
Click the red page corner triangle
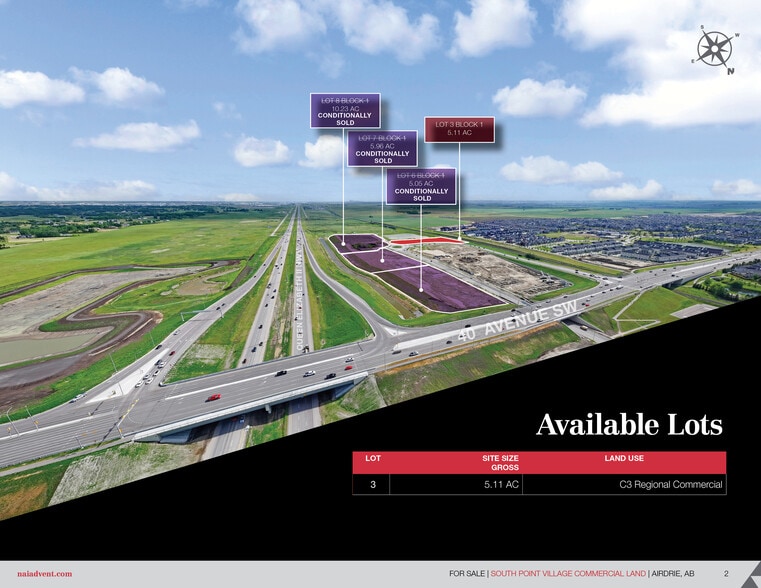click(x=754, y=580)
